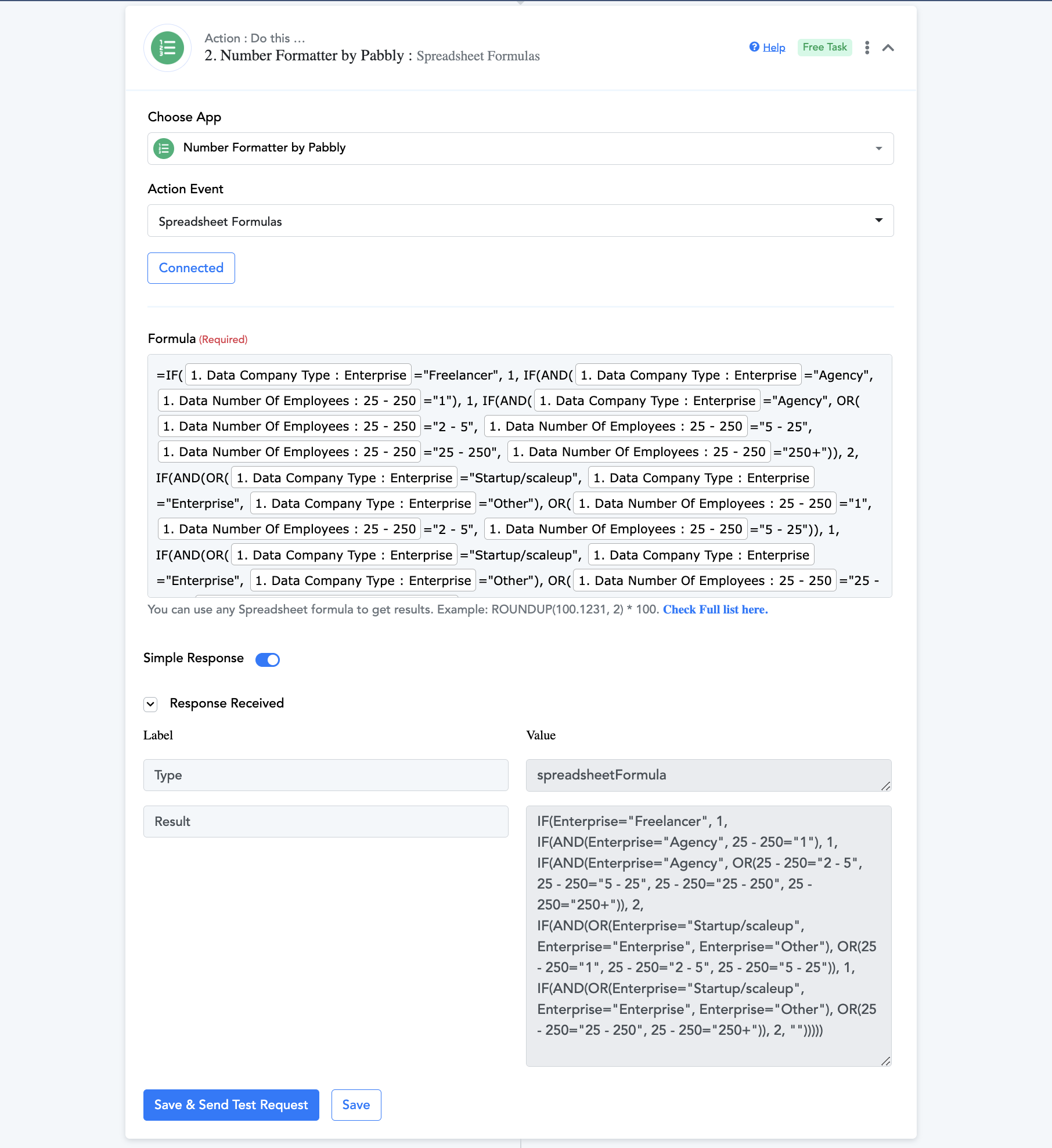
Task: Click the Result value text area
Action: pos(708,936)
